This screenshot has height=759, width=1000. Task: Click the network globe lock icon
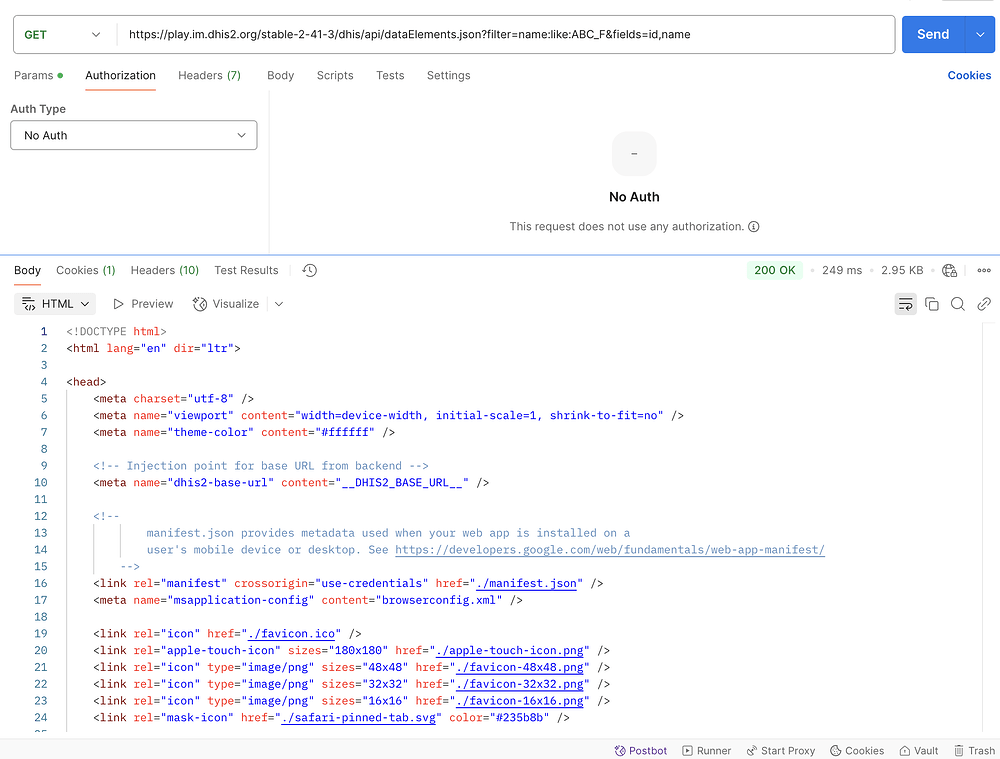[950, 270]
